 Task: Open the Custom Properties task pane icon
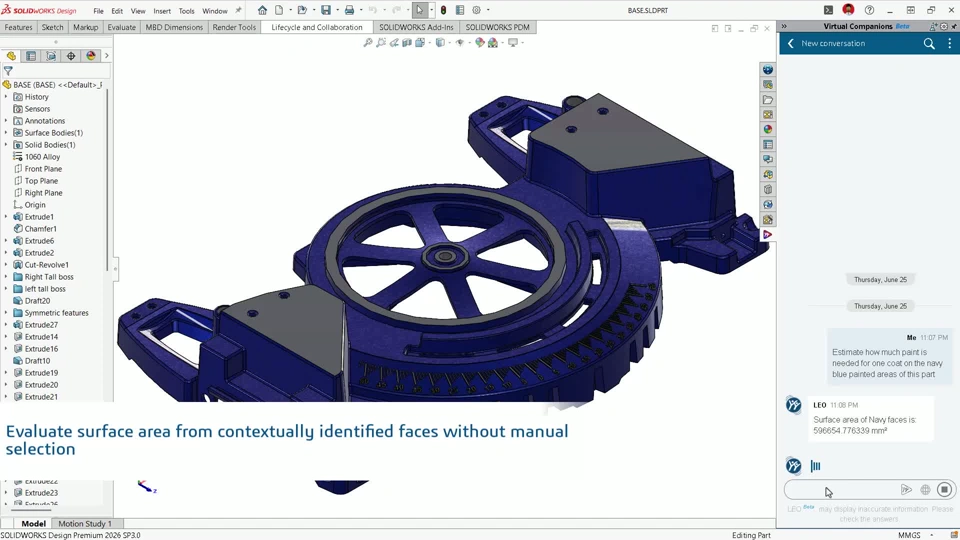(x=768, y=144)
